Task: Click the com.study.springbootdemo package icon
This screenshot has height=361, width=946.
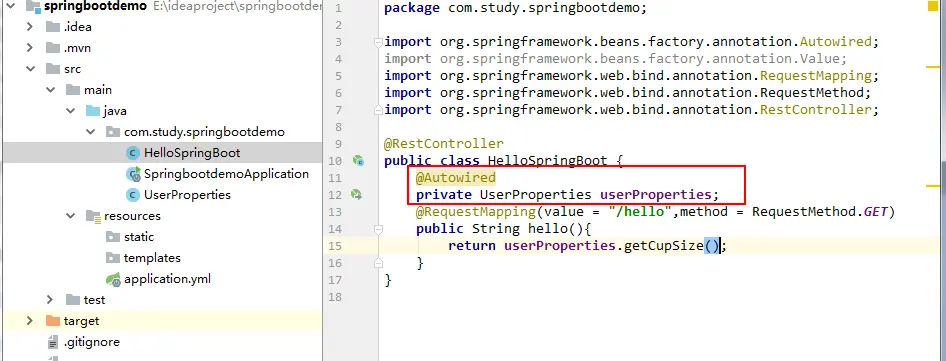Action: [113, 132]
